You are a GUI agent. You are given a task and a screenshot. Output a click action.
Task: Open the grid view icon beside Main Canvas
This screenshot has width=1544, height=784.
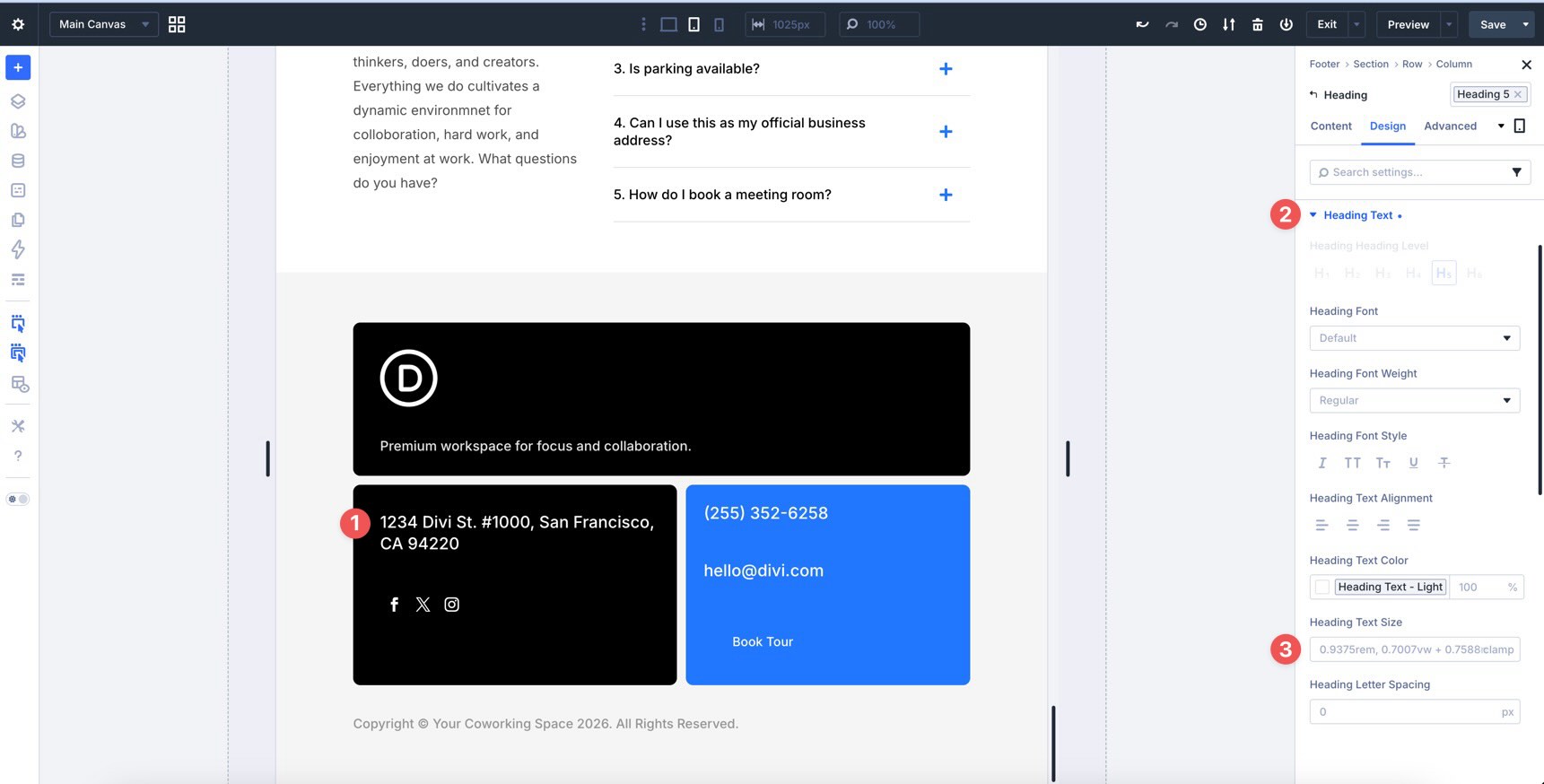[x=177, y=24]
